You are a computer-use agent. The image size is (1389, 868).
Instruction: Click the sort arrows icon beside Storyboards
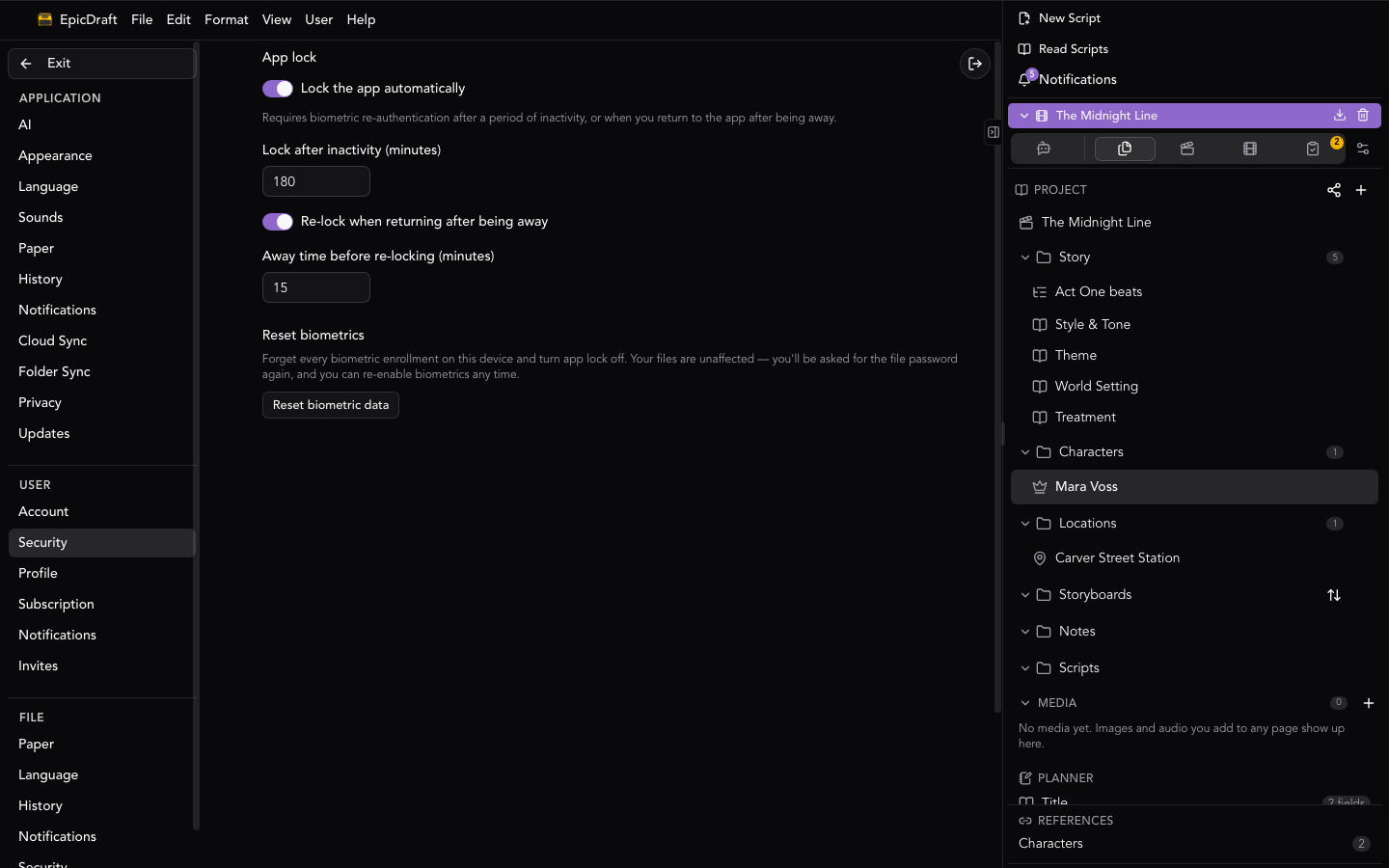tap(1334, 595)
